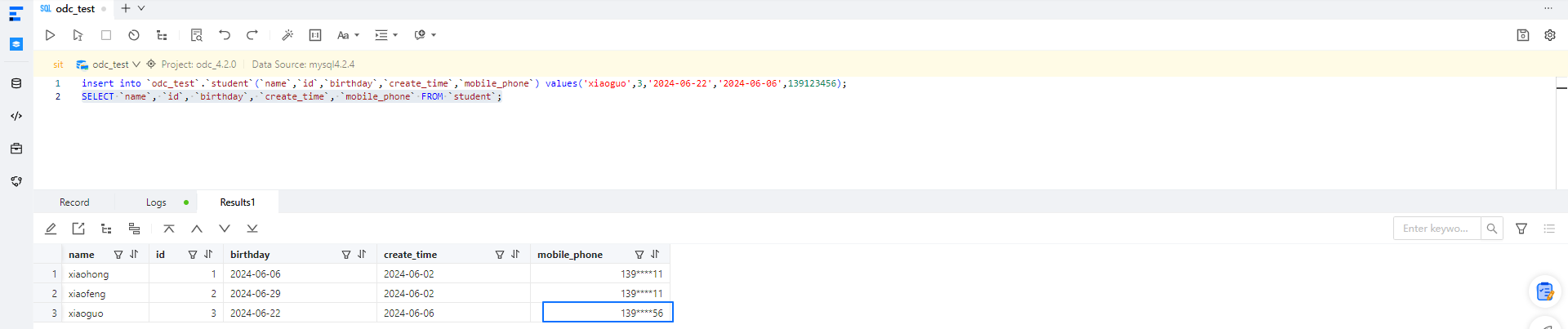Open the odc_test database selector dropdown
This screenshot has height=329, width=1568.
[109, 64]
